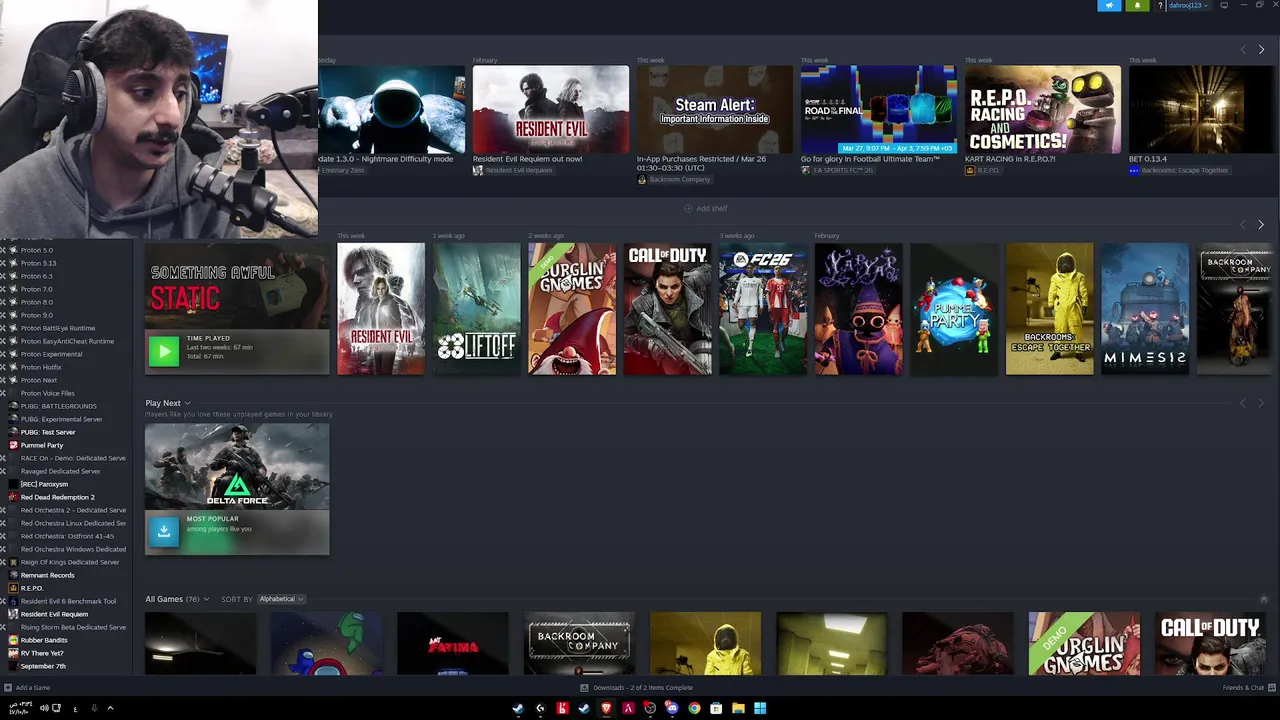Click Add shelf button
This screenshot has height=720, width=1280.
pos(706,208)
